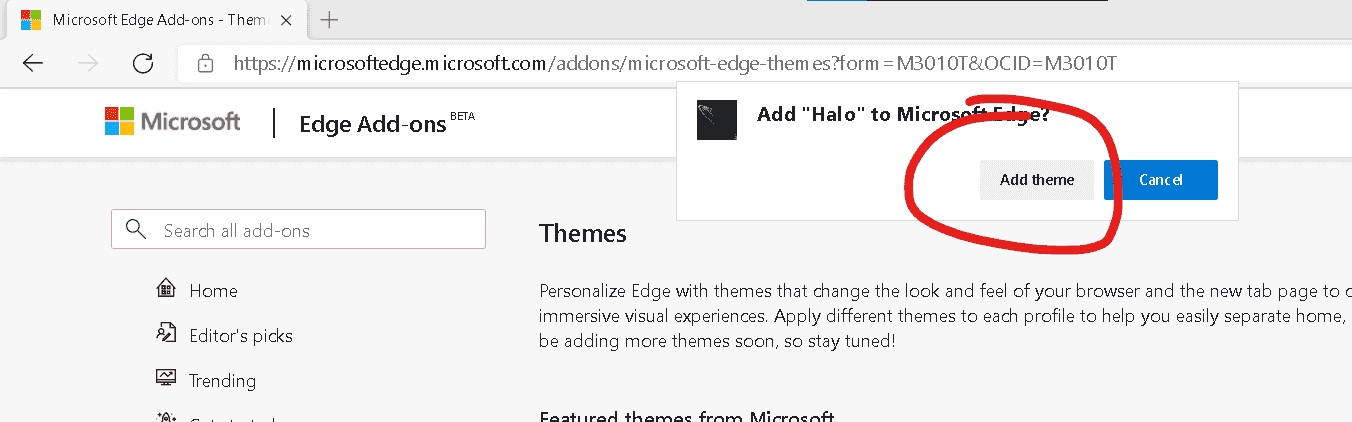Go to the Trending category
Viewport: 1352px width, 422px height.
click(222, 381)
